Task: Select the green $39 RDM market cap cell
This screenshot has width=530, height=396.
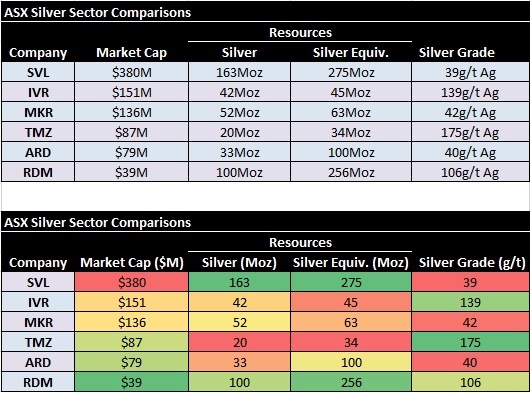Action: 131,382
